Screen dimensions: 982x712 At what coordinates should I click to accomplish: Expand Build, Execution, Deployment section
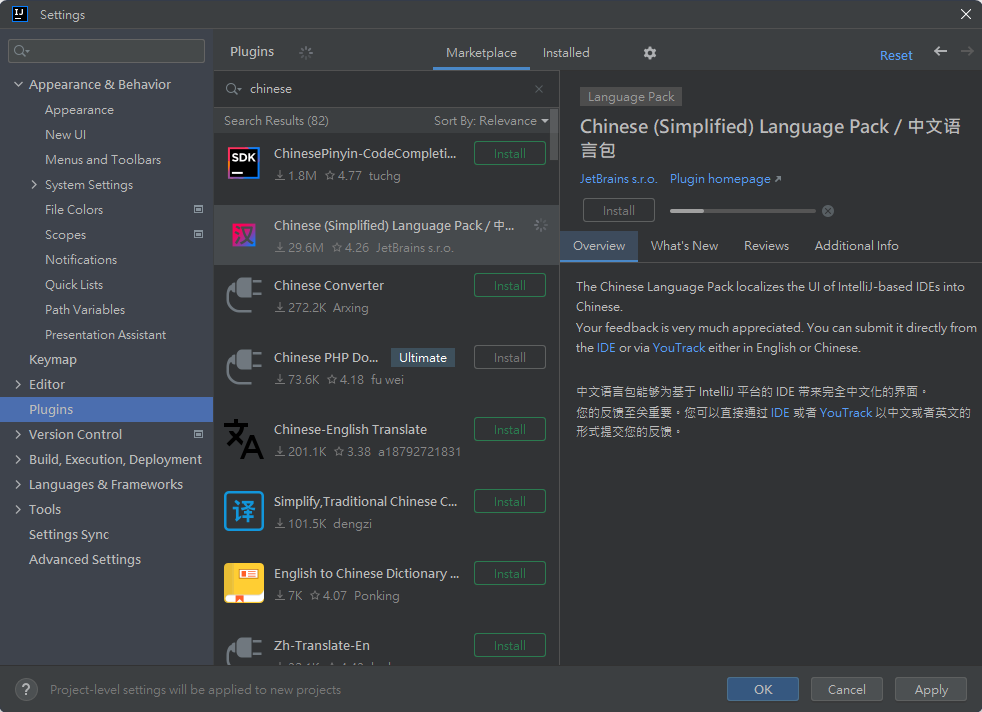(x=18, y=459)
